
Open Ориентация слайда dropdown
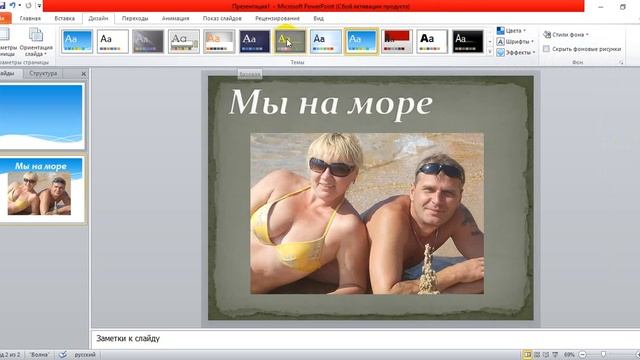point(36,43)
